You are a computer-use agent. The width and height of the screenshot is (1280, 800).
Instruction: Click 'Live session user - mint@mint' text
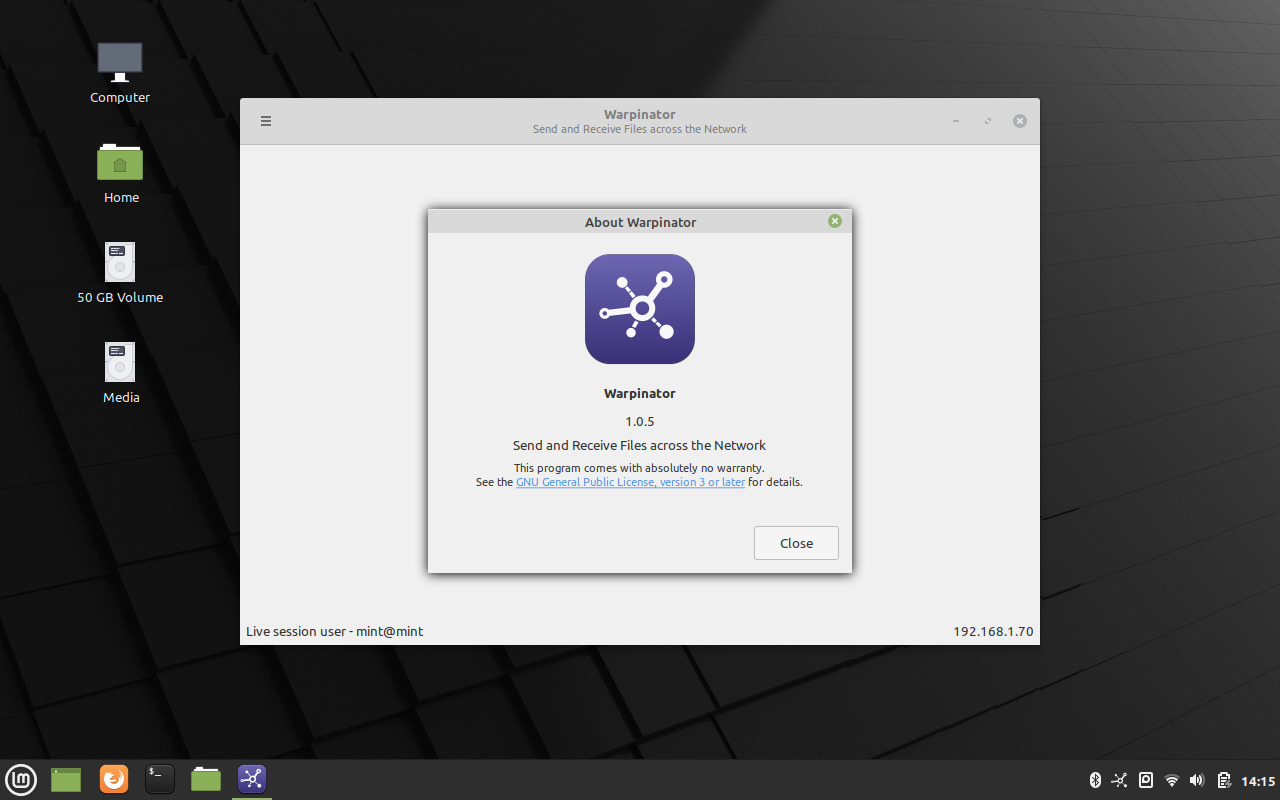pyautogui.click(x=335, y=631)
